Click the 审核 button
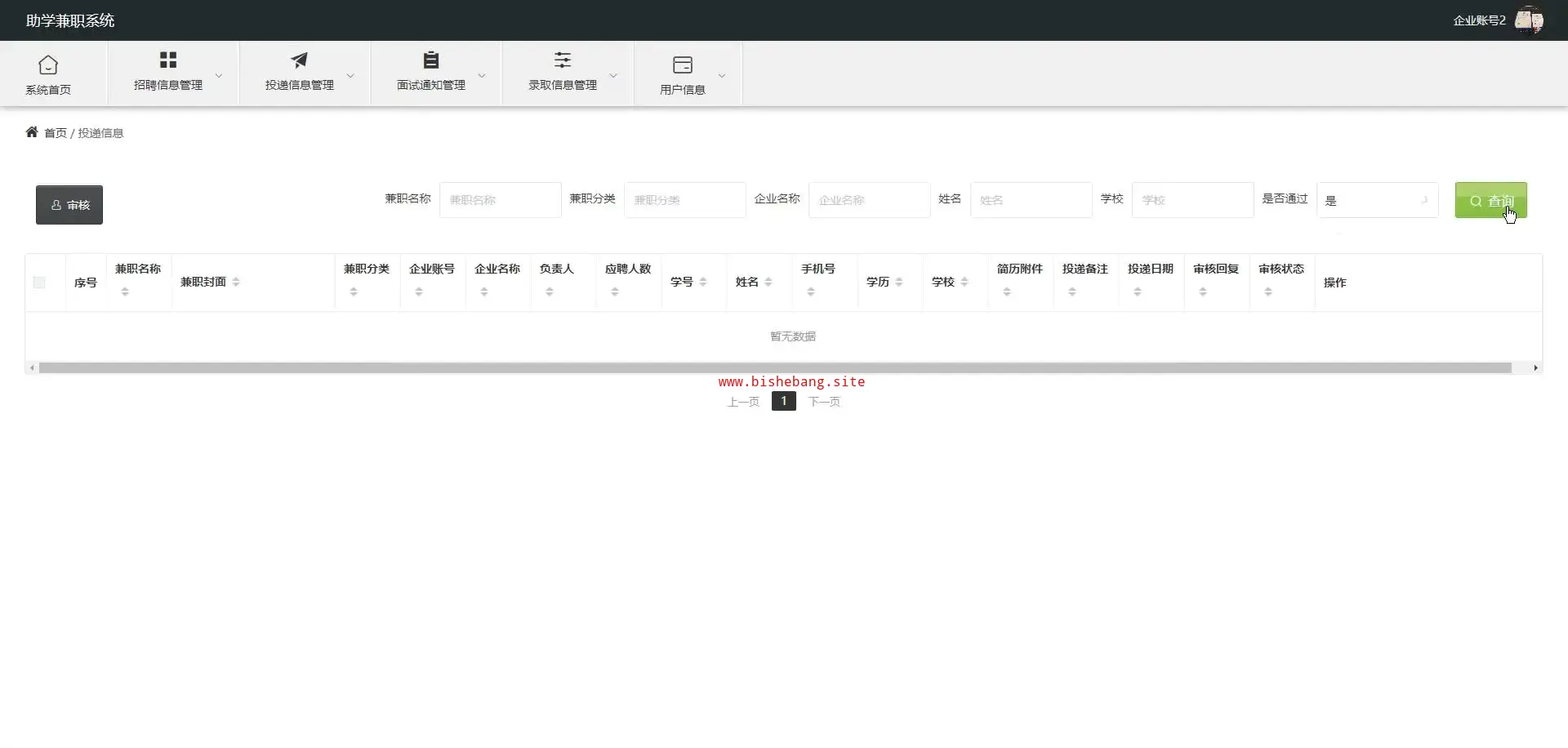The width and height of the screenshot is (1568, 748). (69, 205)
